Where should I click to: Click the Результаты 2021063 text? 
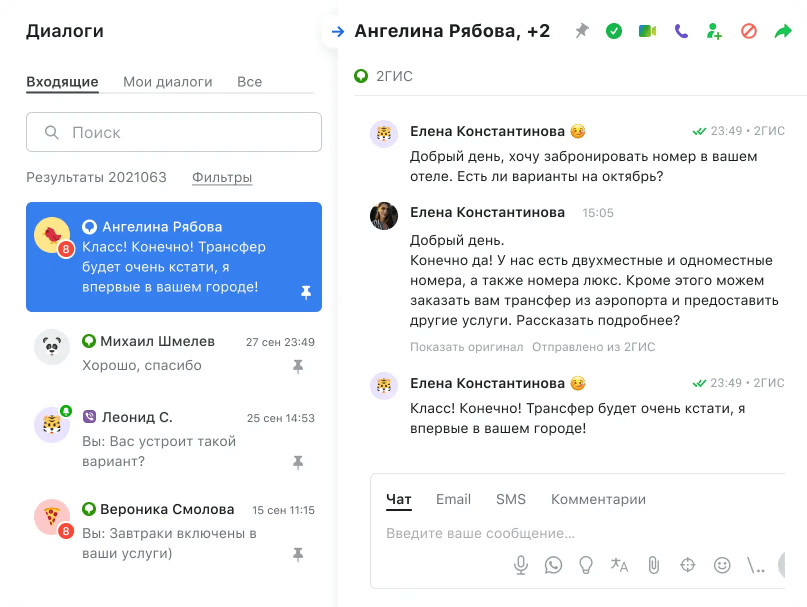96,177
